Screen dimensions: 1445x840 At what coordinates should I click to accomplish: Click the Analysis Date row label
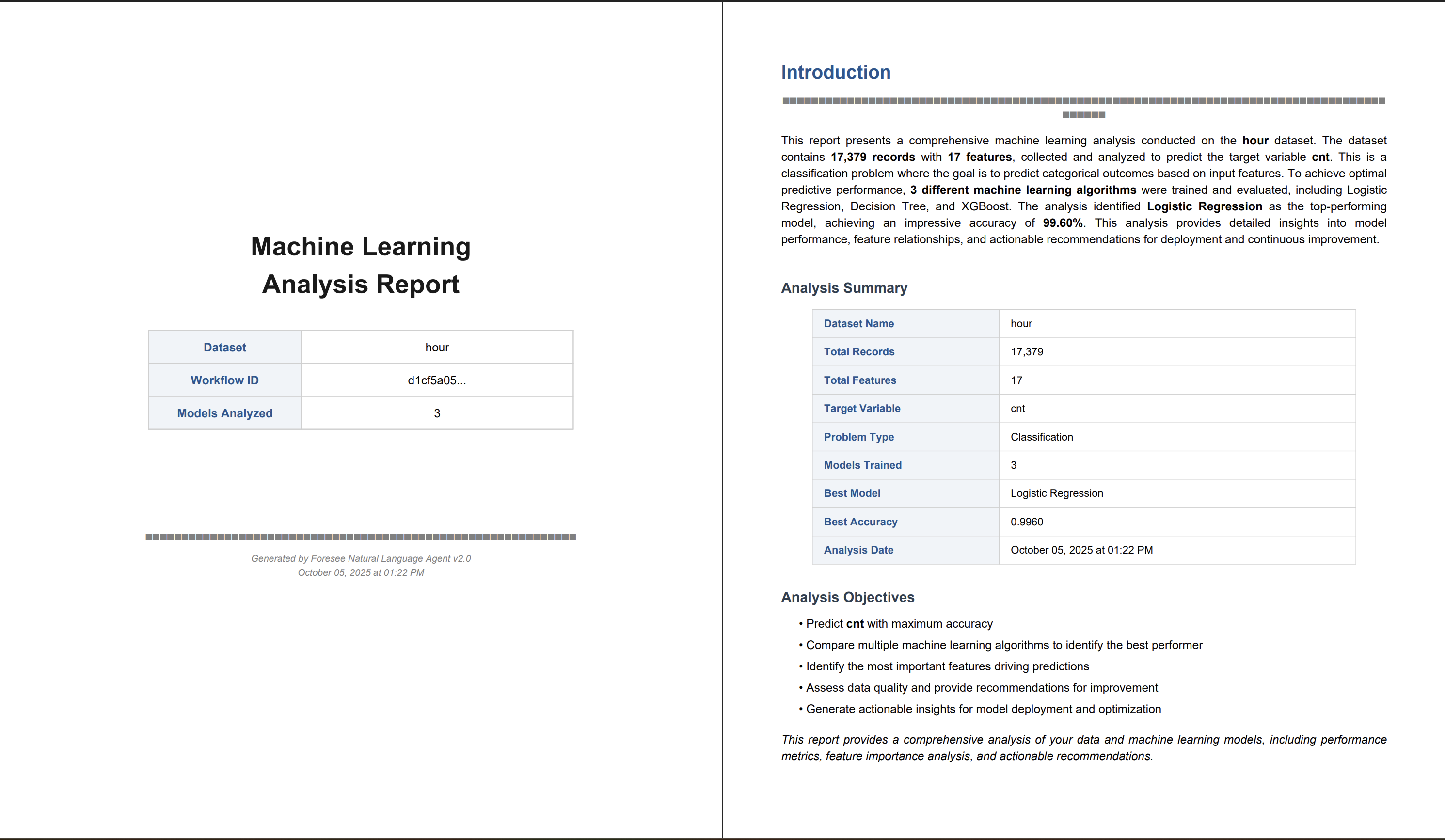point(858,550)
